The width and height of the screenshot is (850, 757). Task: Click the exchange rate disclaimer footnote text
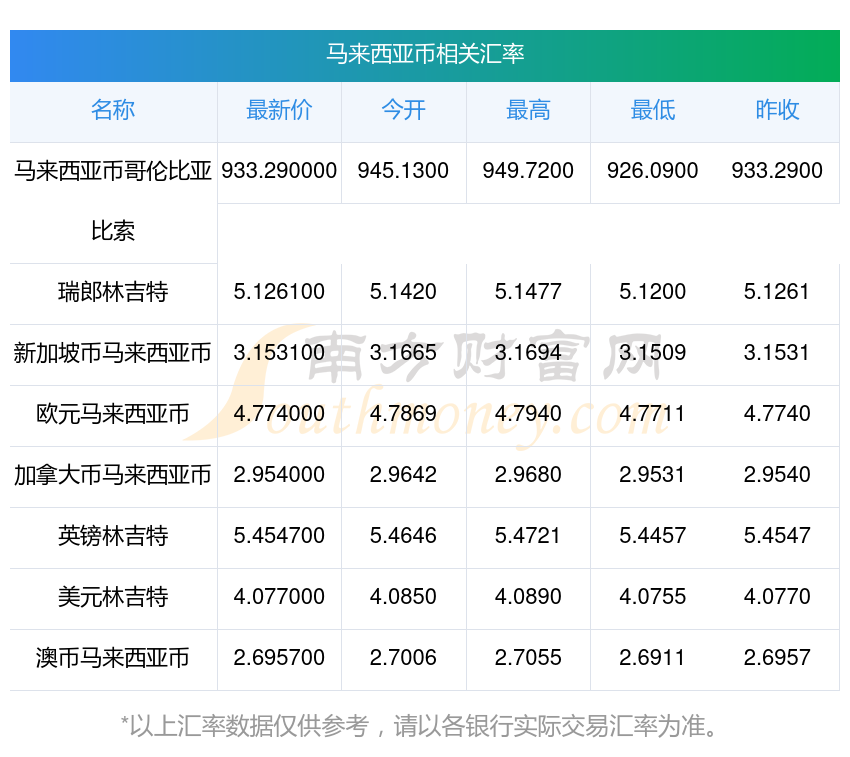click(x=425, y=725)
